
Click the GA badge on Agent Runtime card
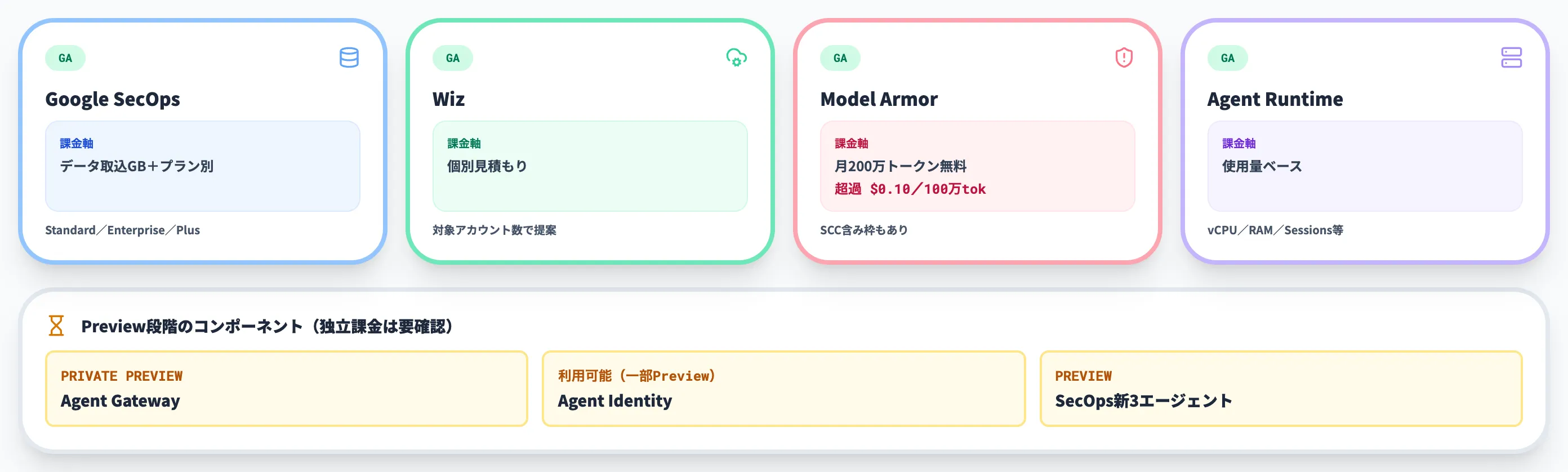[1227, 59]
